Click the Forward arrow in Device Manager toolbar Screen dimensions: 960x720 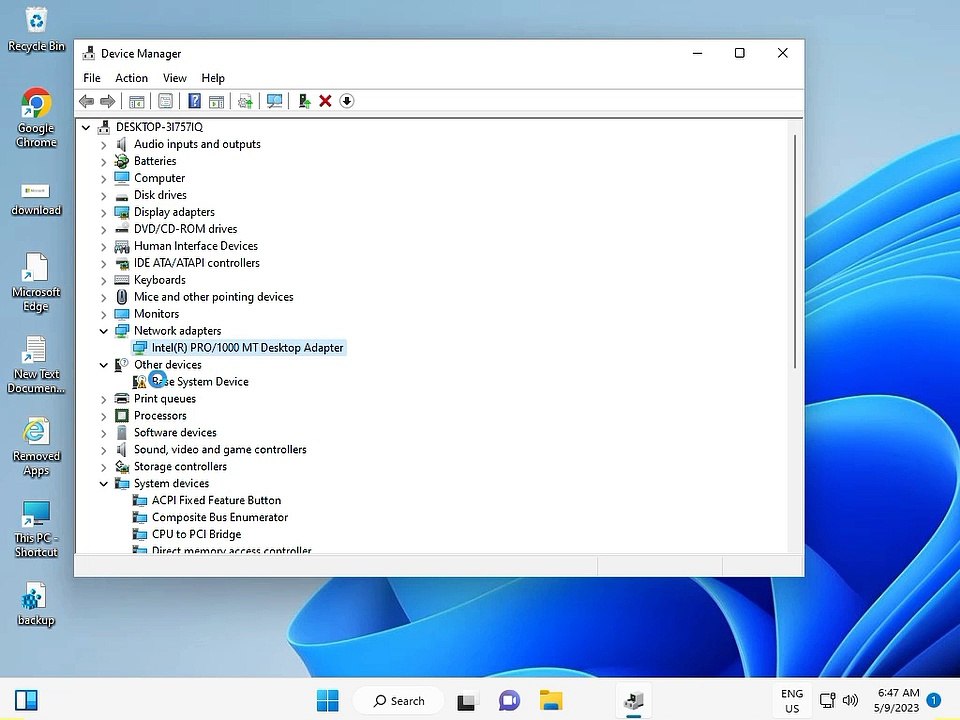[x=107, y=101]
